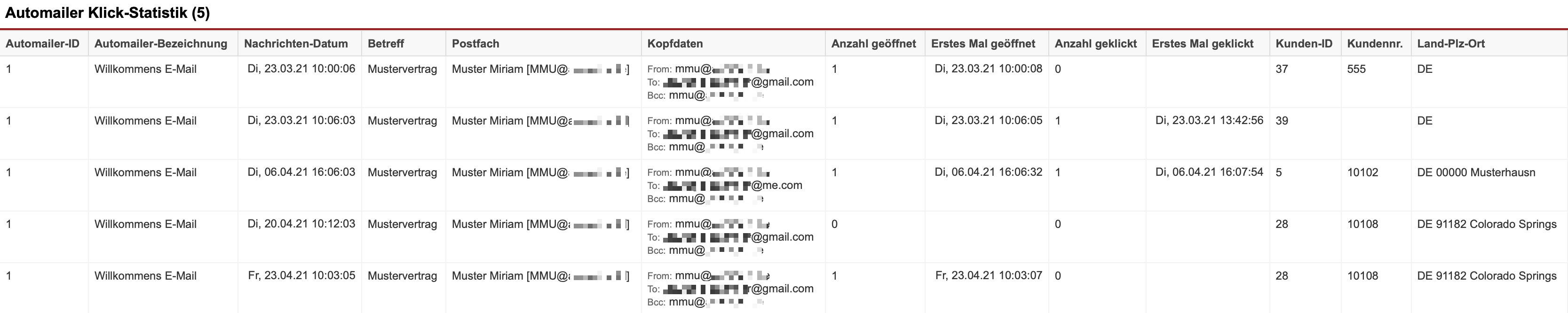Sort by Automailer-Bezeichnung column header
The height and width of the screenshot is (313, 1568).
point(161,44)
